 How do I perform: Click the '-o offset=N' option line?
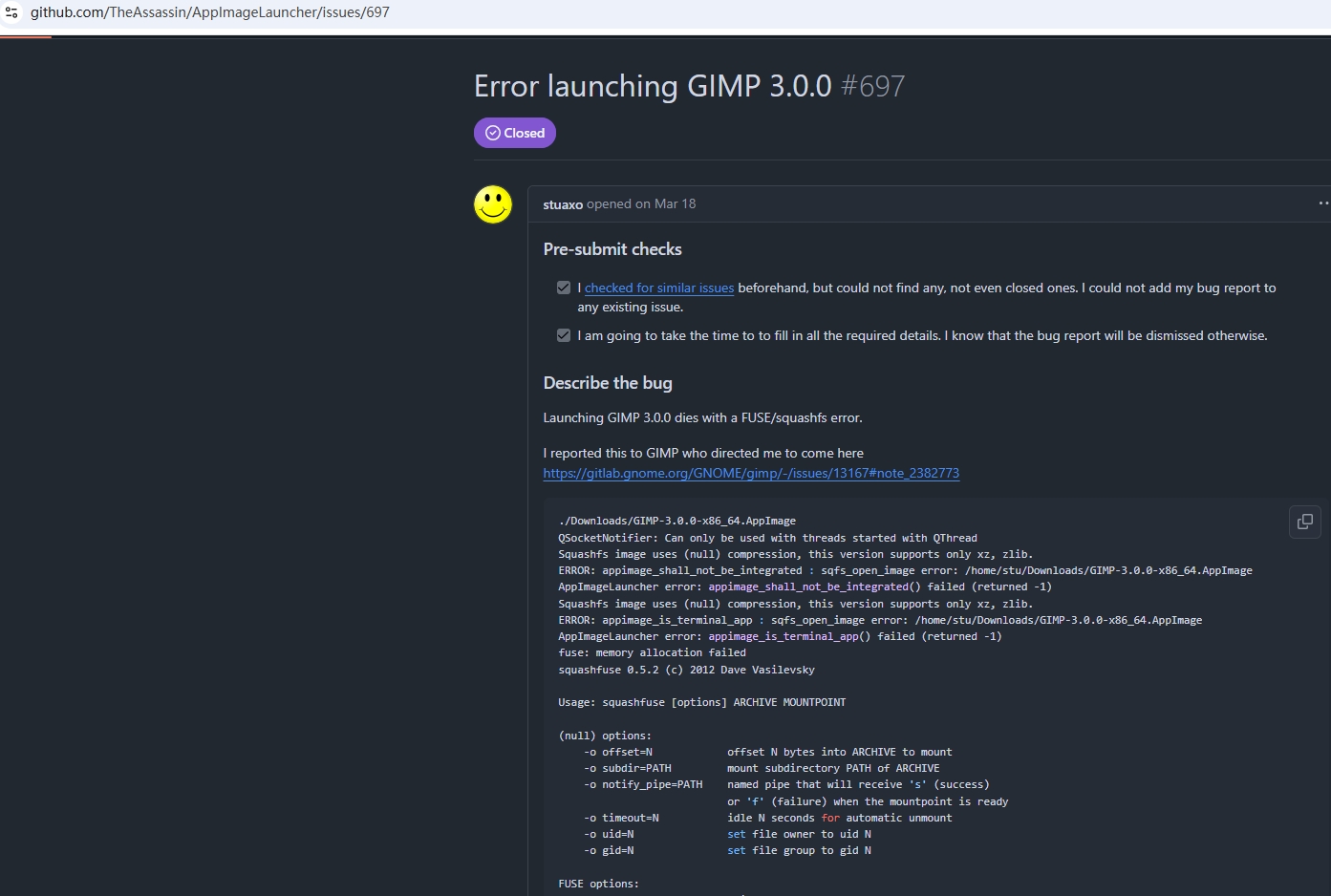point(767,753)
